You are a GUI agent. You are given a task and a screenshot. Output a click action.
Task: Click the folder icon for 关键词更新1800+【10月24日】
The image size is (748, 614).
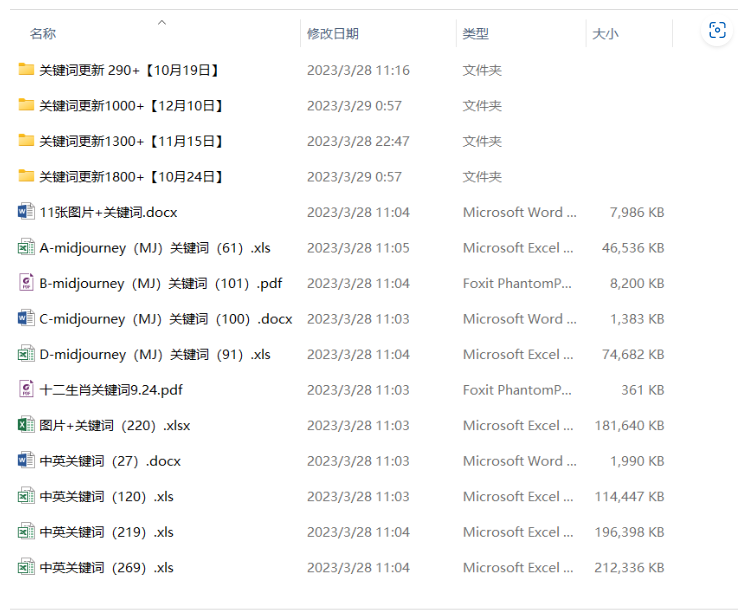pyautogui.click(x=26, y=177)
